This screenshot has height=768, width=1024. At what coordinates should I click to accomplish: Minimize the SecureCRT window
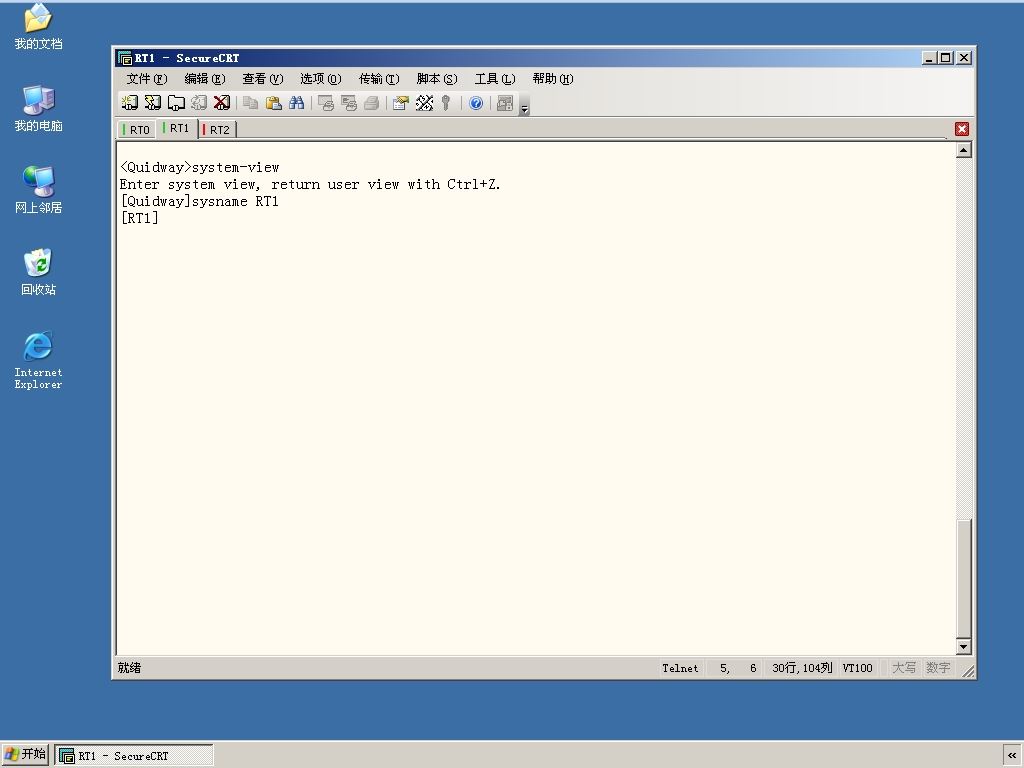coord(930,57)
